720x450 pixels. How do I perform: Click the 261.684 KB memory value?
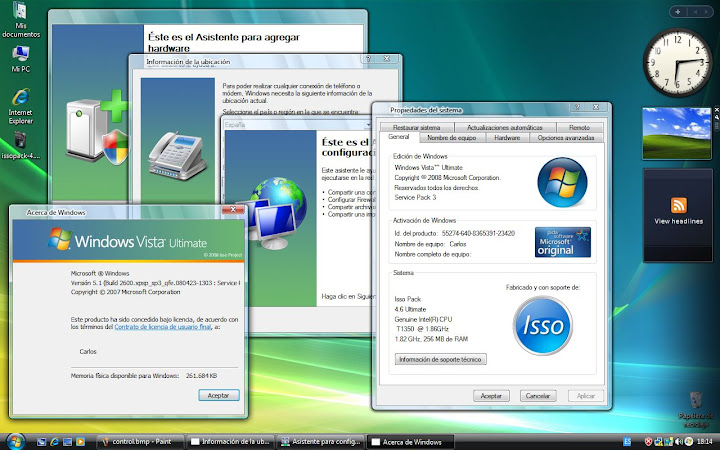(201, 376)
